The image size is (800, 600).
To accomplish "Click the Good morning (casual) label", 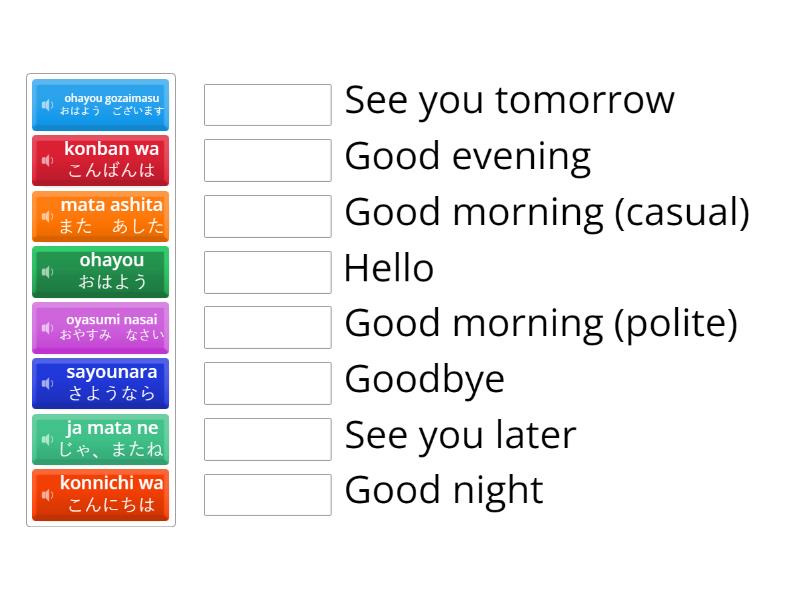I will point(546,211).
